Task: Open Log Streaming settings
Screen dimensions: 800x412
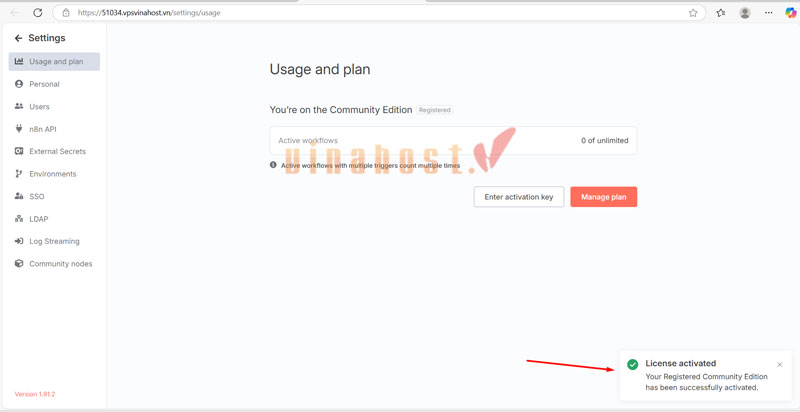Action: [54, 241]
